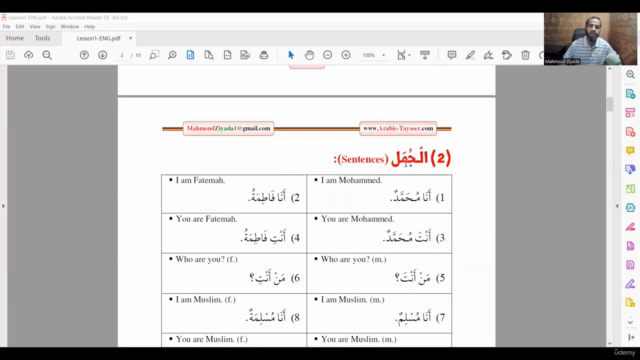
Task: Open purple Compress PDF tool in right pane
Action: [x=630, y=265]
